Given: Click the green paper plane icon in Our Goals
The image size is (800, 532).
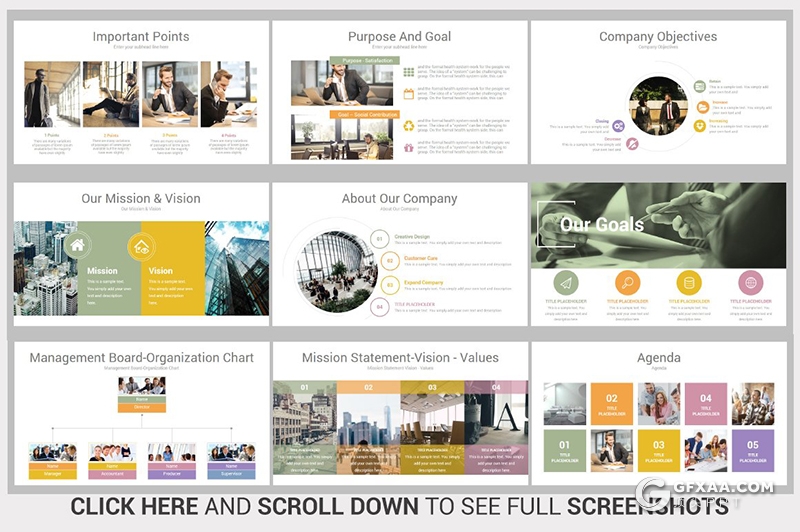Looking at the screenshot, I should [x=567, y=283].
